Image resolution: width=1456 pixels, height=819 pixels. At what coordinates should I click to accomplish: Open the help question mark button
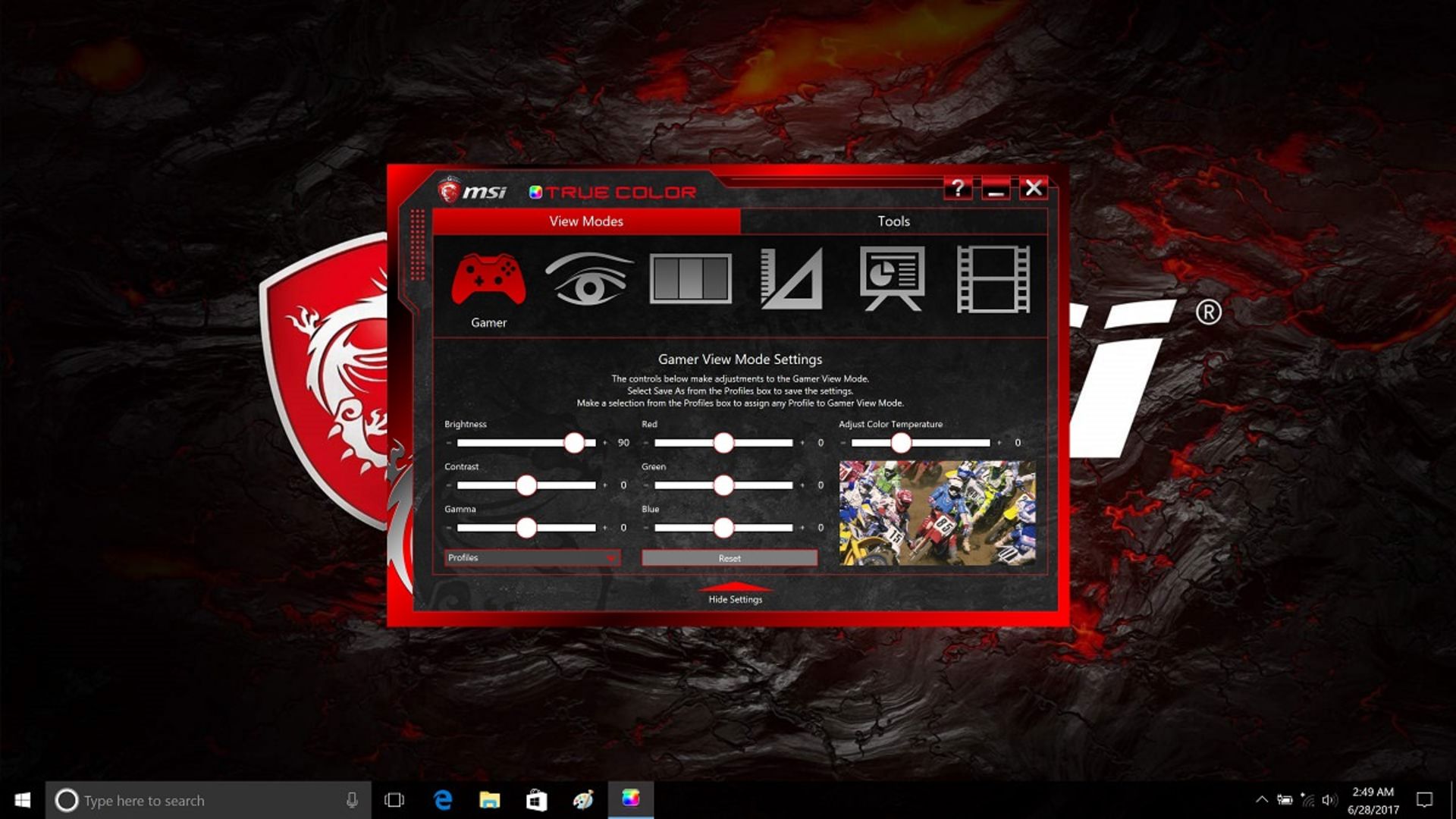[958, 188]
